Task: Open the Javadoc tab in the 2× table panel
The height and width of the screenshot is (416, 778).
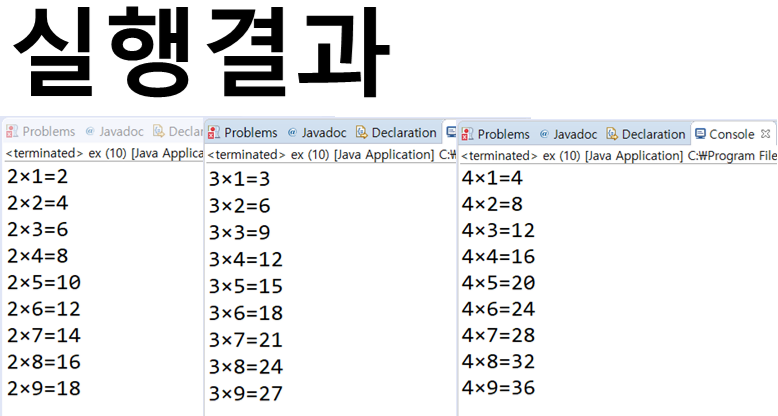Action: pos(115,132)
